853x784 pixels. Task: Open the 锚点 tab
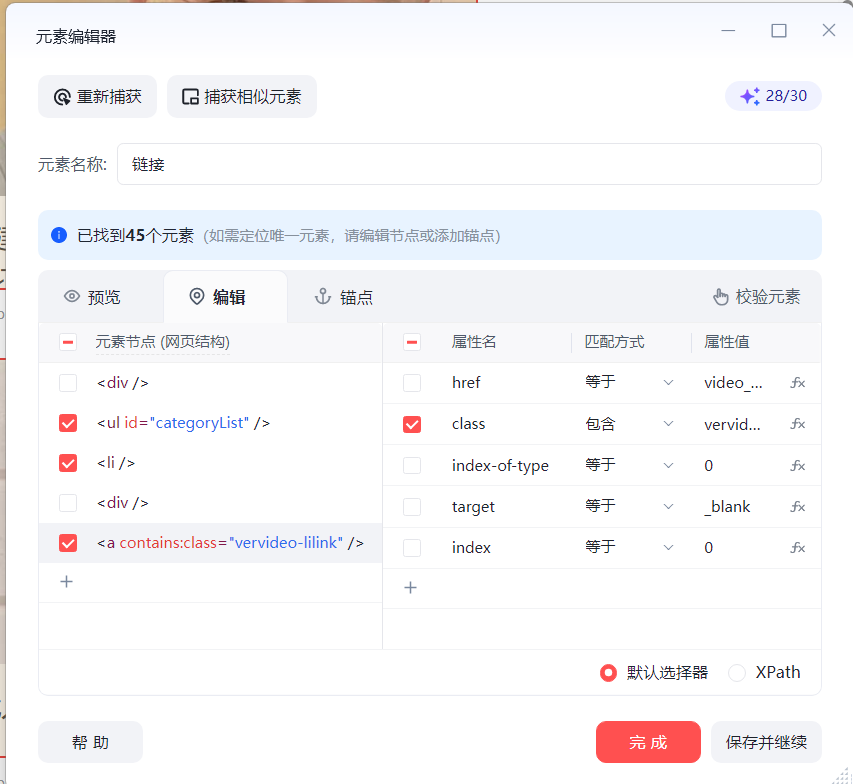(x=344, y=297)
